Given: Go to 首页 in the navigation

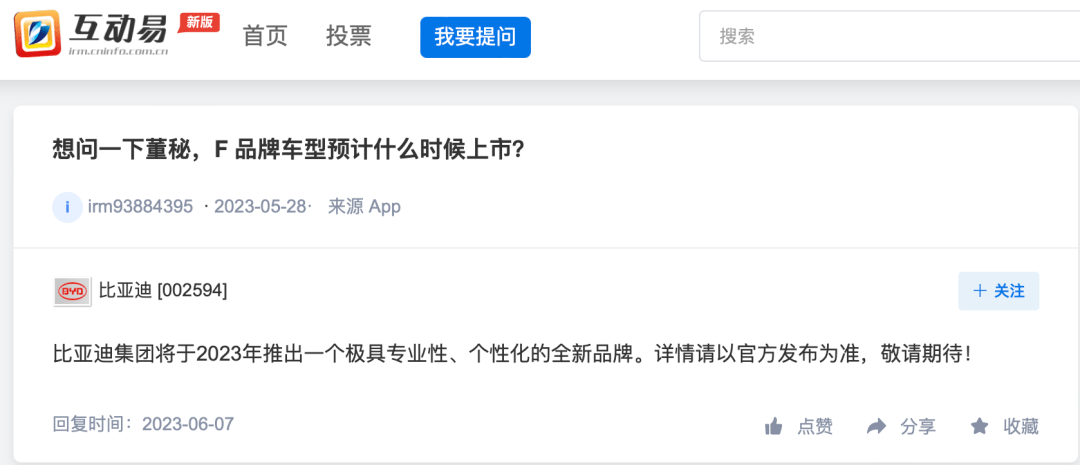Looking at the screenshot, I should pos(265,36).
